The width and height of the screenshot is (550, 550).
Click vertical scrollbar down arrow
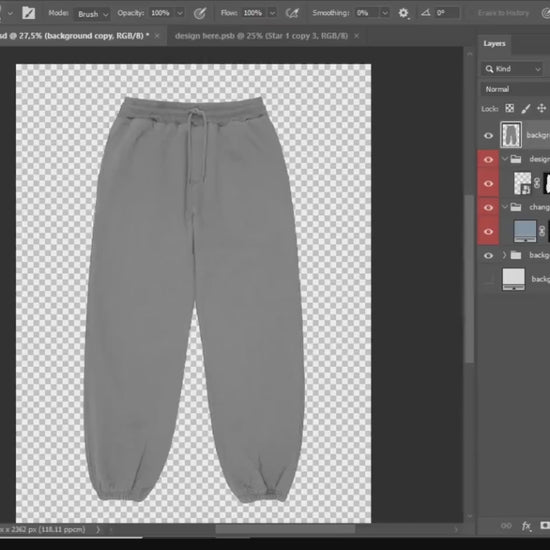(x=470, y=516)
